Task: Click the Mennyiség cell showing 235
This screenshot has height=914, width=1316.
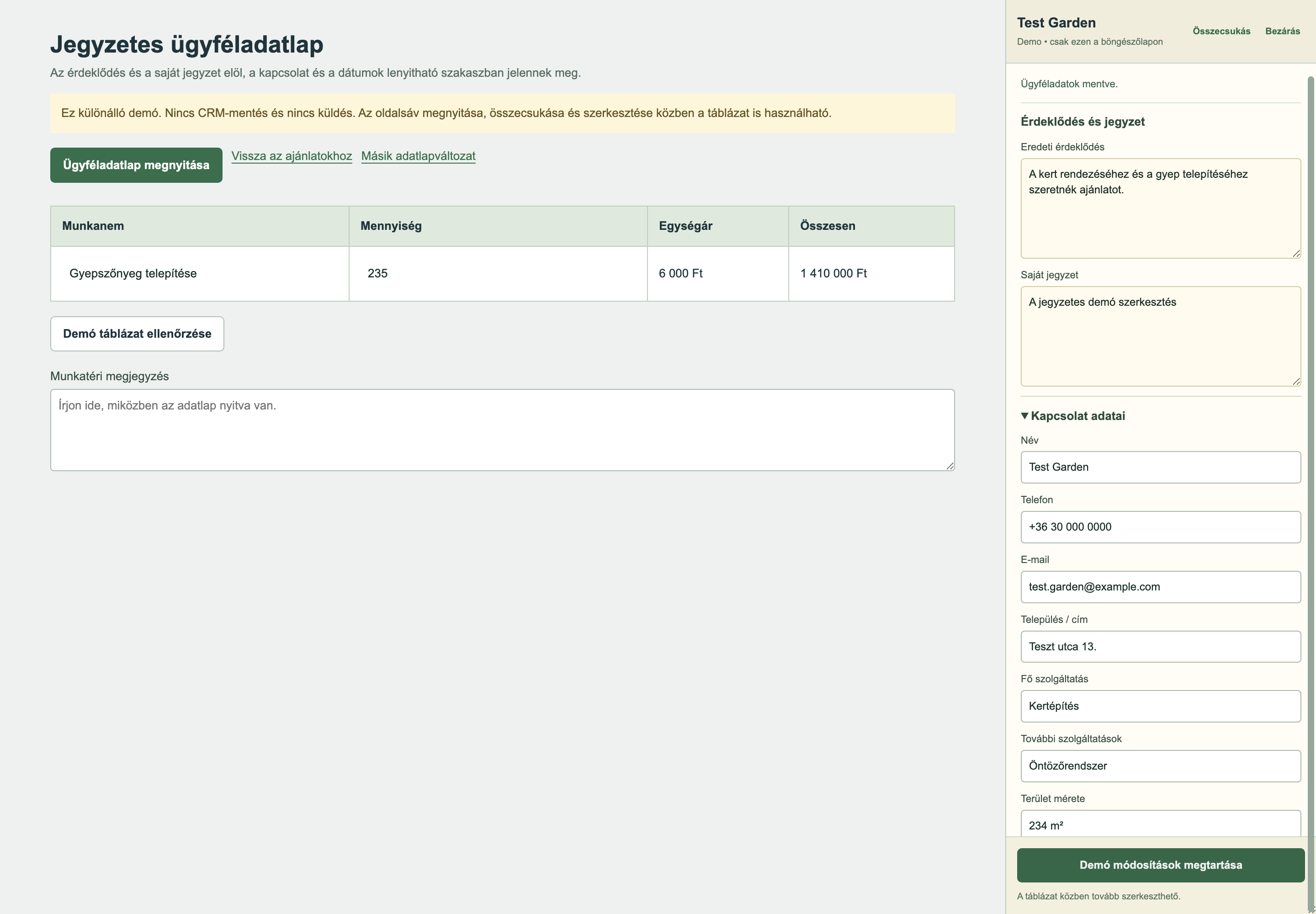Action: tap(498, 274)
